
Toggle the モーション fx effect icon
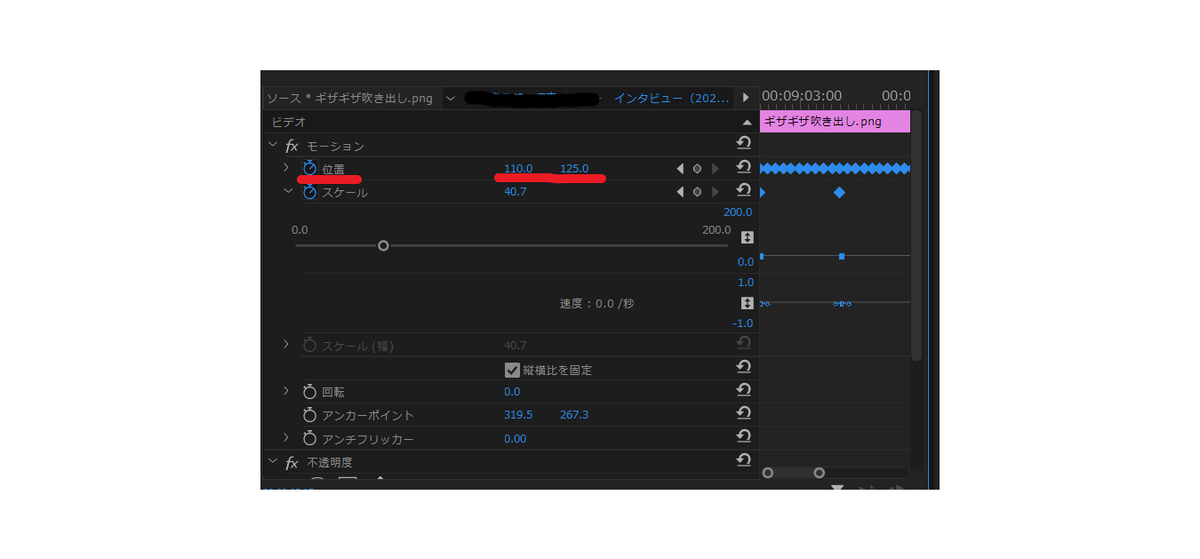tap(292, 146)
